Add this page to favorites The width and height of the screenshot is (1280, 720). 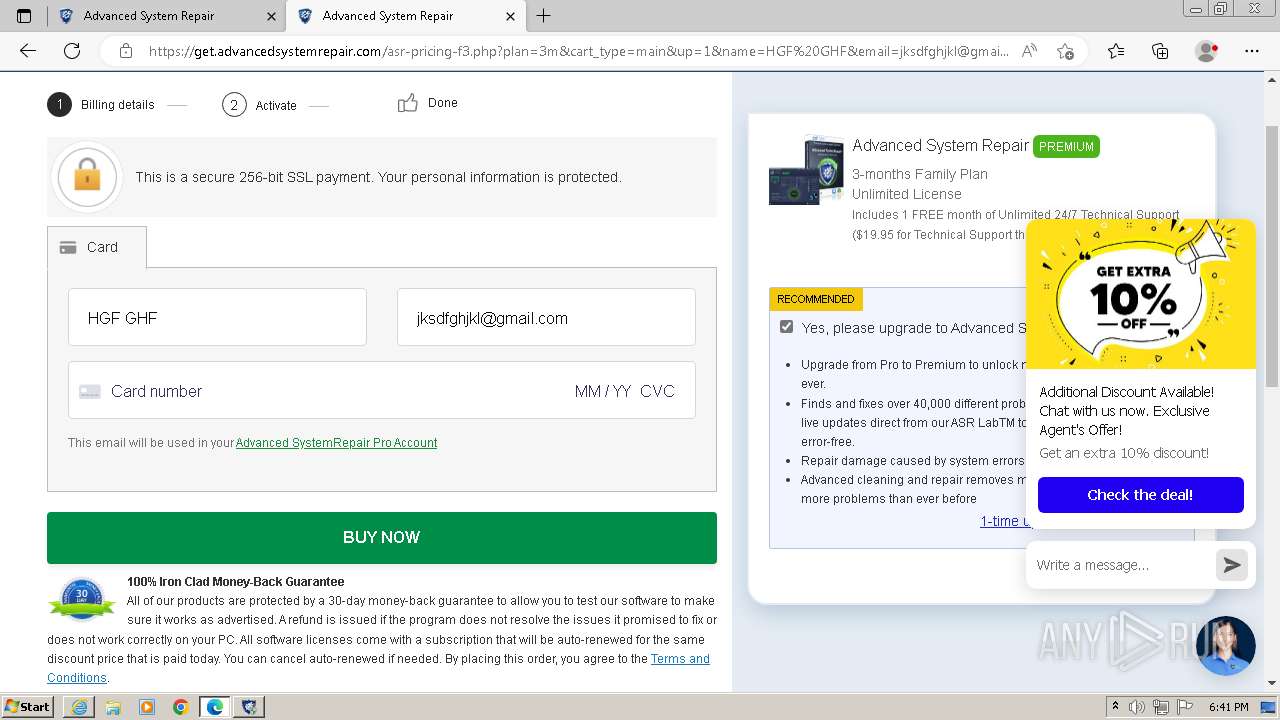[x=1066, y=51]
